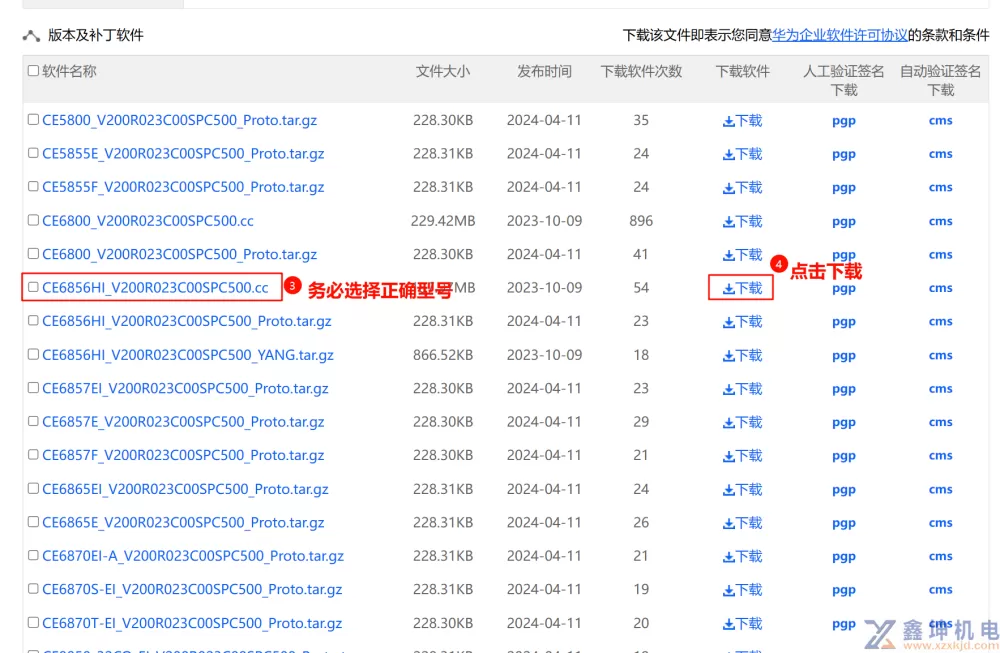Download CE6857EI_V200R023C00SPC500_Proto.tar.gz file
The image size is (1000, 653).
(x=742, y=388)
